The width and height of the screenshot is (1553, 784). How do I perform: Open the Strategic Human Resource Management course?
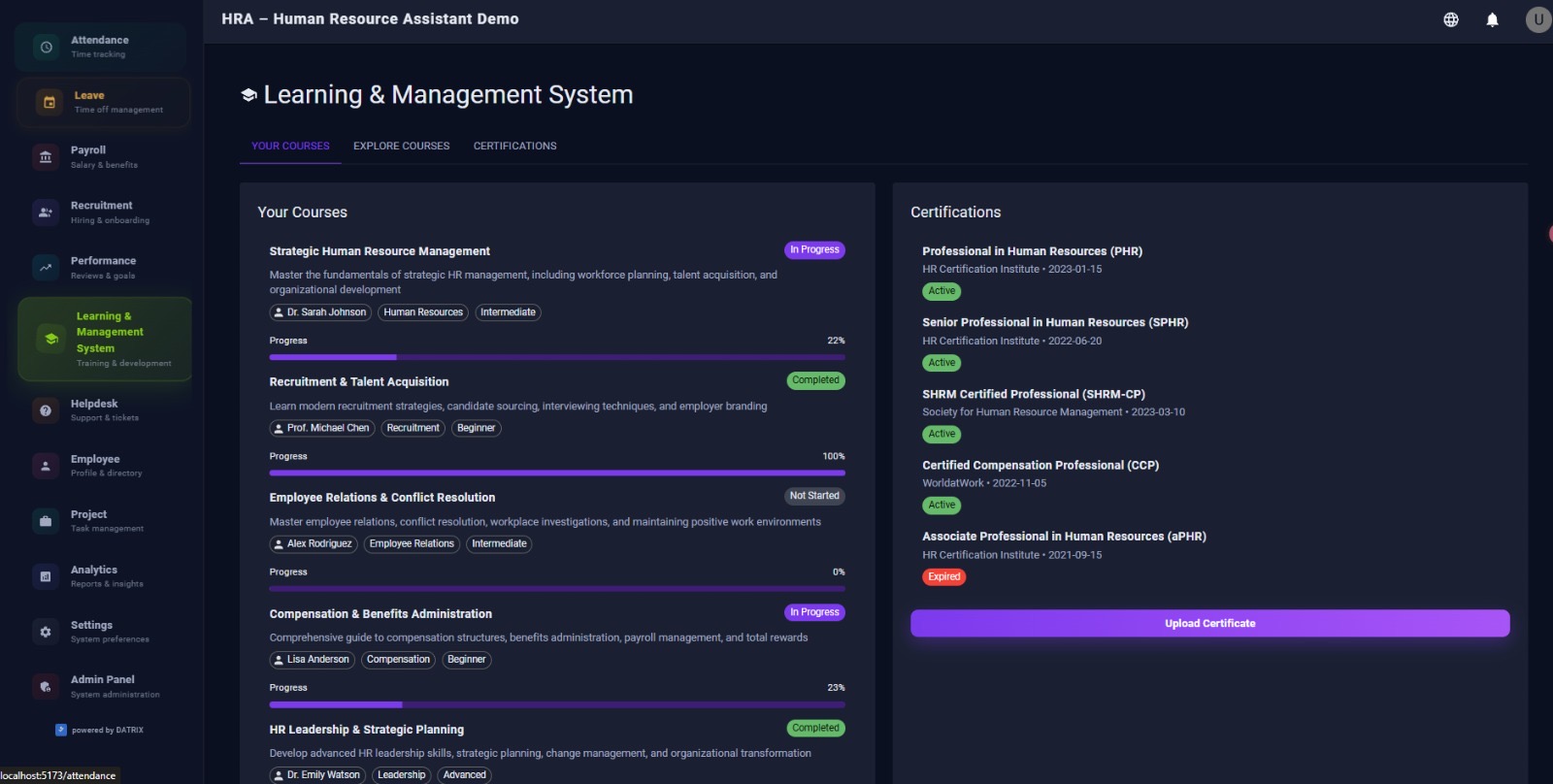click(x=380, y=251)
